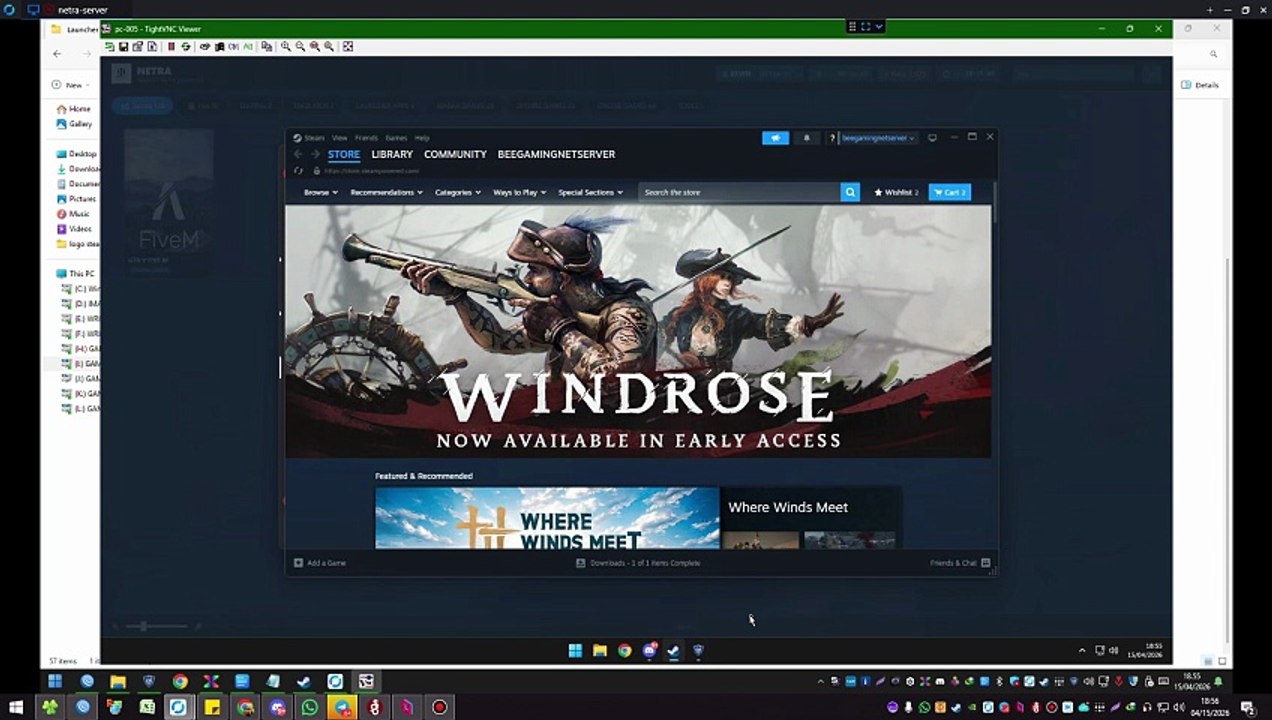Open the View menu in Steam
Screen dimensions: 1272x720
pos(340,138)
